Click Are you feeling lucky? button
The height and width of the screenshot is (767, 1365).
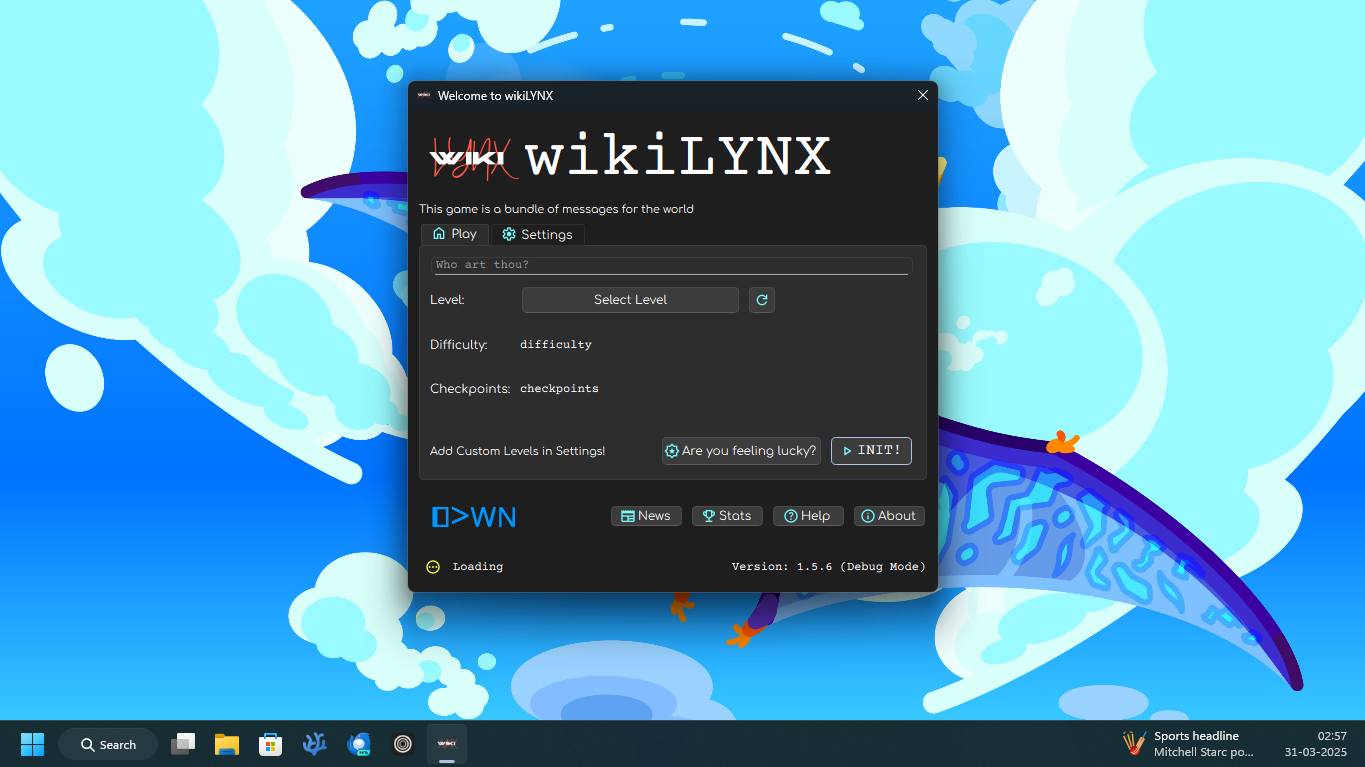point(741,451)
